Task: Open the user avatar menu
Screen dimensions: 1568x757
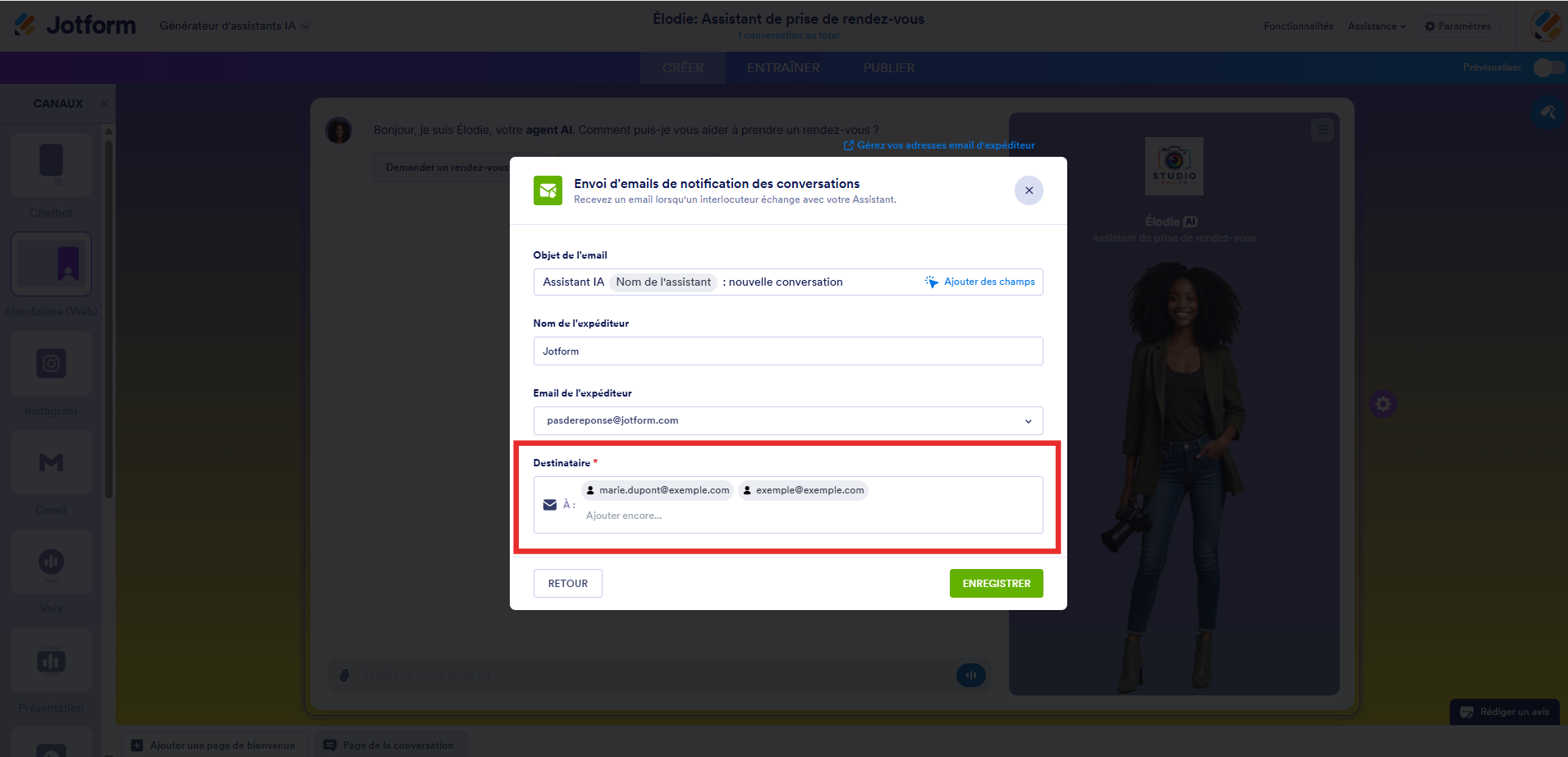Action: tap(1546, 25)
